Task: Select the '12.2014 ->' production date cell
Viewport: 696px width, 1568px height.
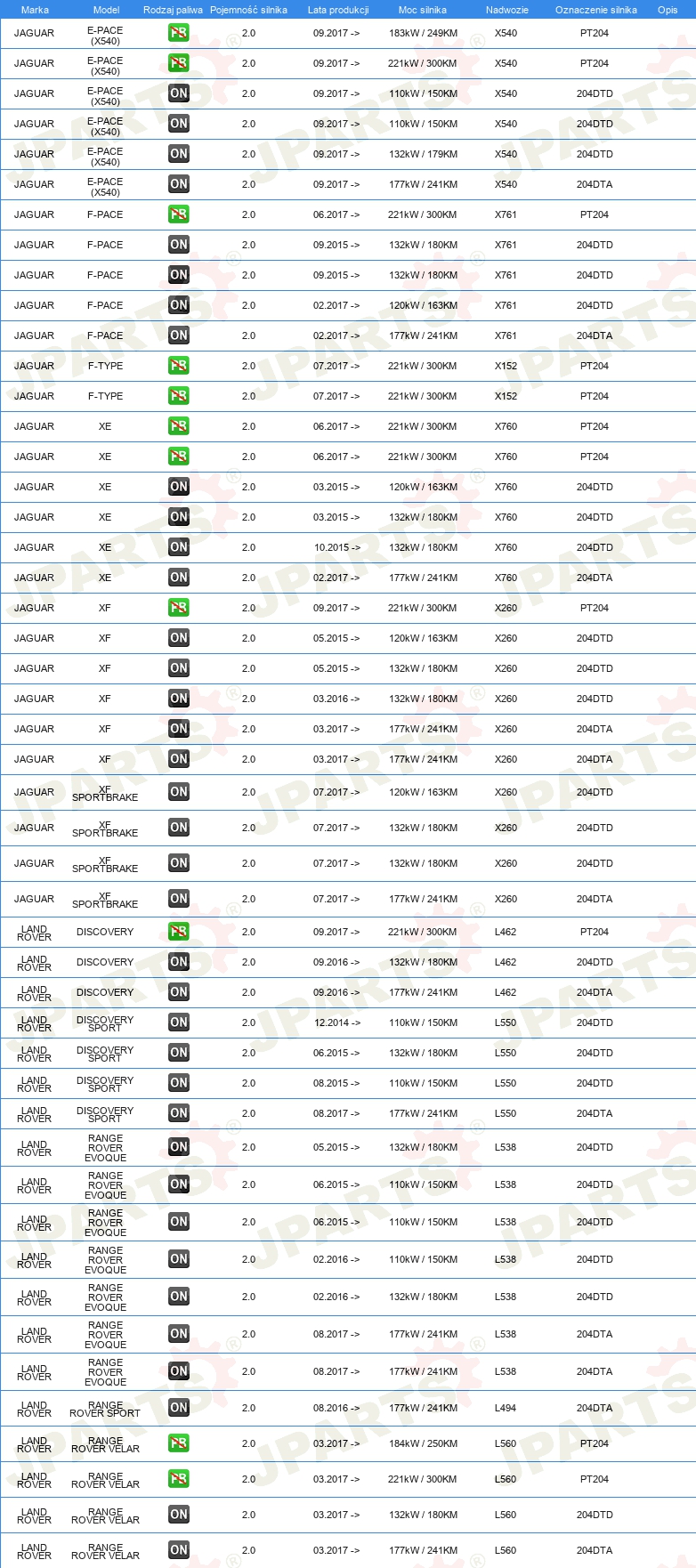Action: (337, 1022)
